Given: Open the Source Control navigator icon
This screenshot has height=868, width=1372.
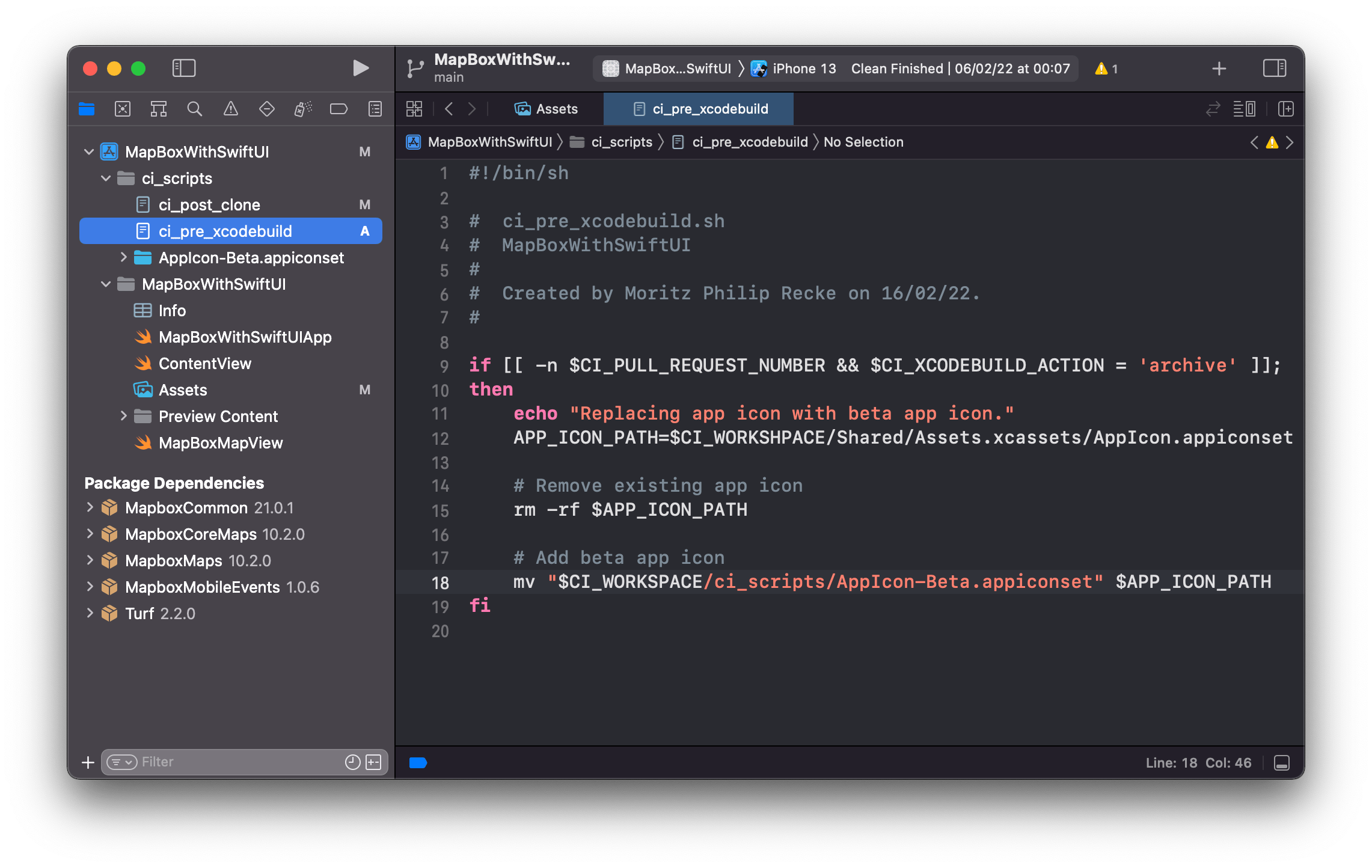Looking at the screenshot, I should tap(123, 109).
